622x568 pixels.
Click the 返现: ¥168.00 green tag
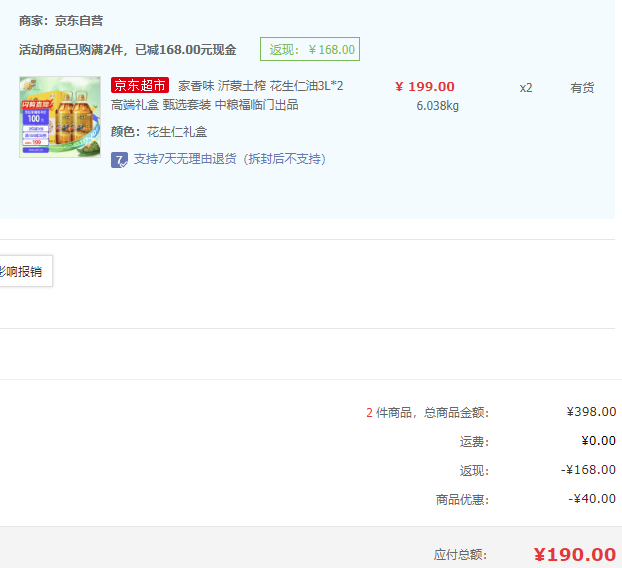(x=310, y=49)
